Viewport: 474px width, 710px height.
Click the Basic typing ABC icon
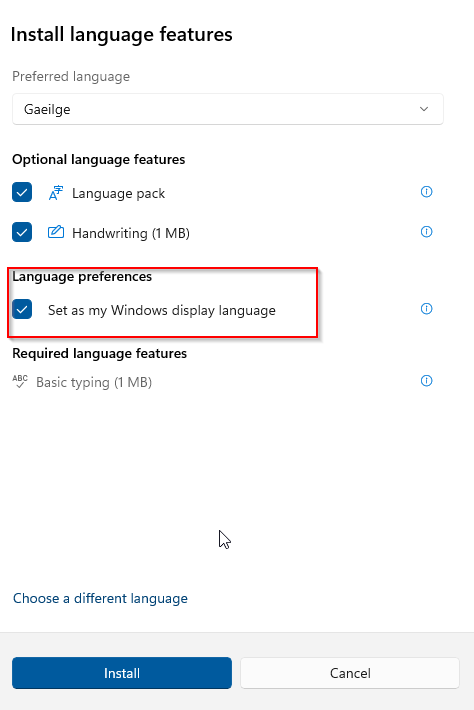click(x=20, y=381)
